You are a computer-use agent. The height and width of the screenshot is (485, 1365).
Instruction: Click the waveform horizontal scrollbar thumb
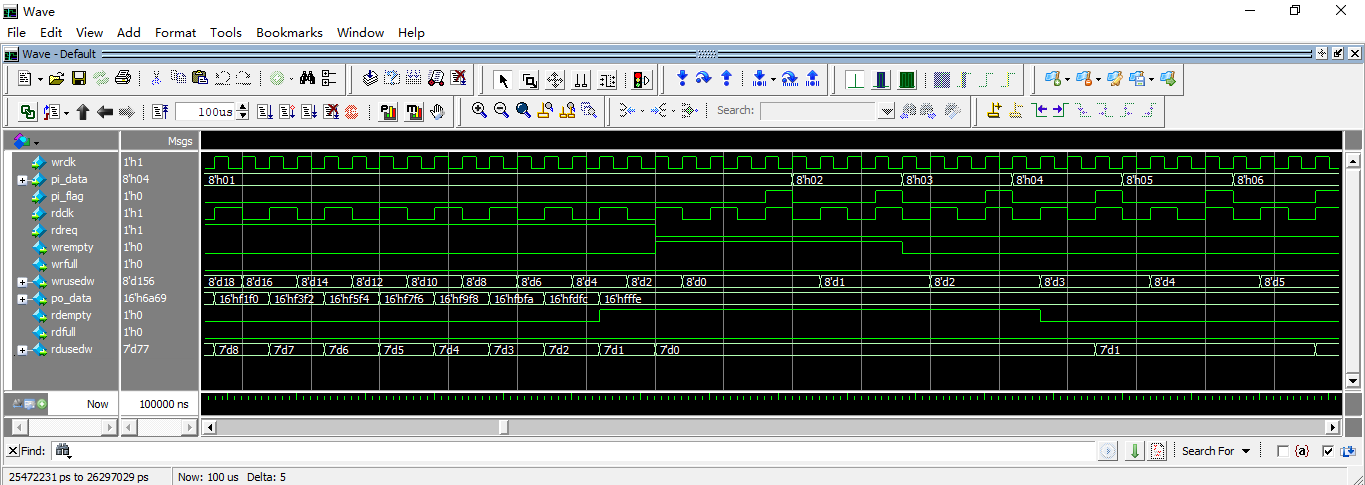[504, 427]
